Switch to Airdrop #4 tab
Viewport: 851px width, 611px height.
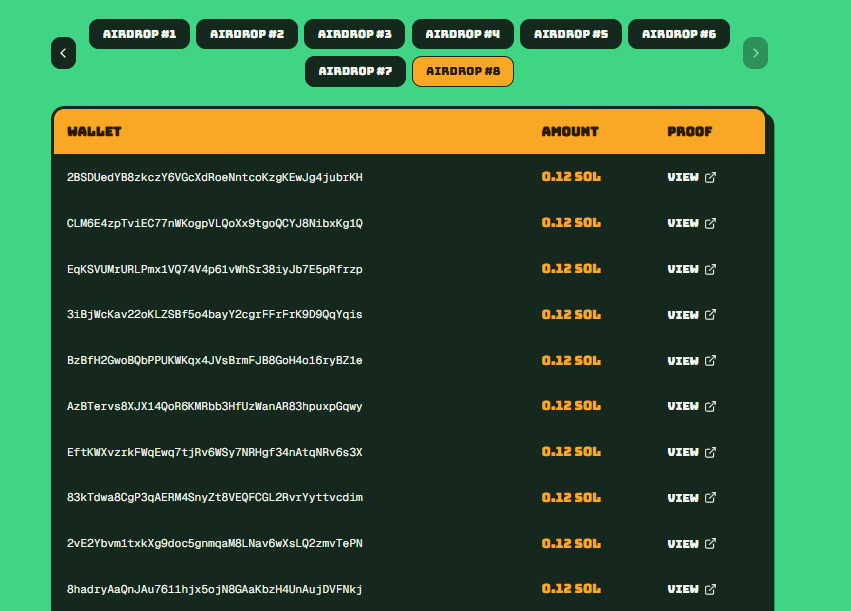point(463,34)
